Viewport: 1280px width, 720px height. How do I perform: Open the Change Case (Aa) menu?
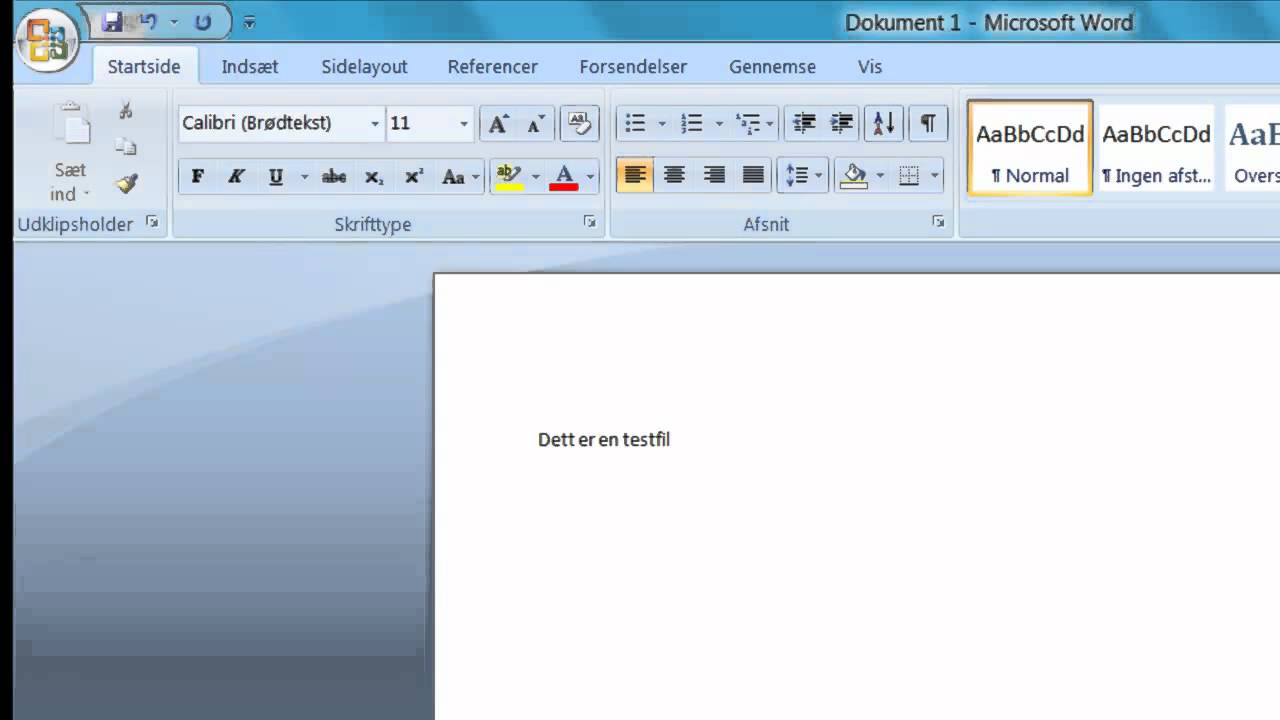tap(460, 177)
